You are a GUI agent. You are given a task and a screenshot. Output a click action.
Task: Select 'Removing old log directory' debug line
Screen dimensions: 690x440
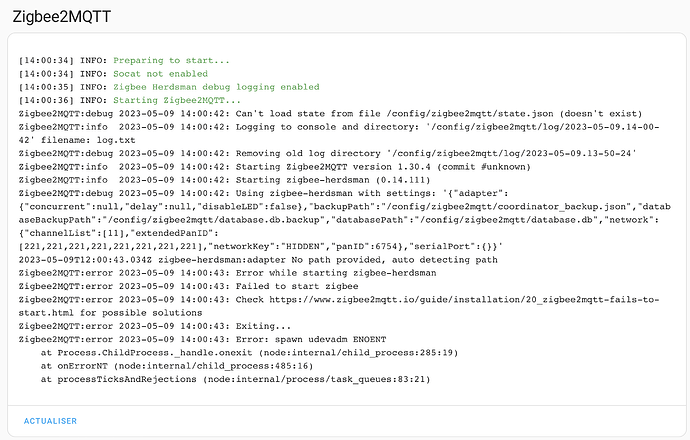click(x=328, y=154)
